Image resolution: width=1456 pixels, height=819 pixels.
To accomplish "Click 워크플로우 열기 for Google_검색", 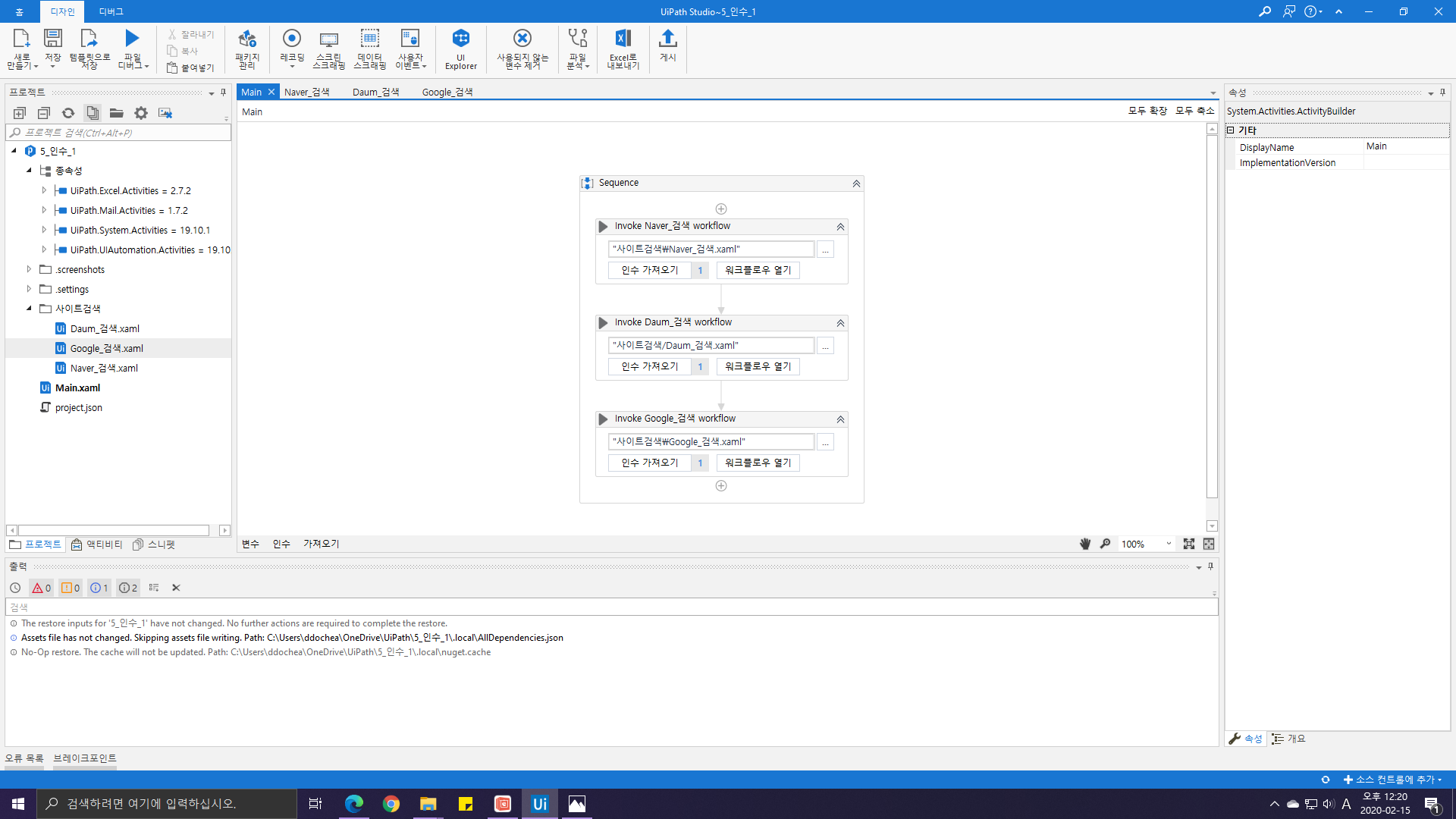I will pyautogui.click(x=758, y=463).
